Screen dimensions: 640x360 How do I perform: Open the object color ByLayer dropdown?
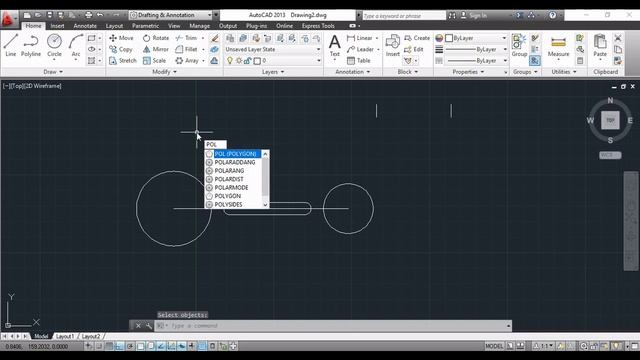(x=476, y=38)
